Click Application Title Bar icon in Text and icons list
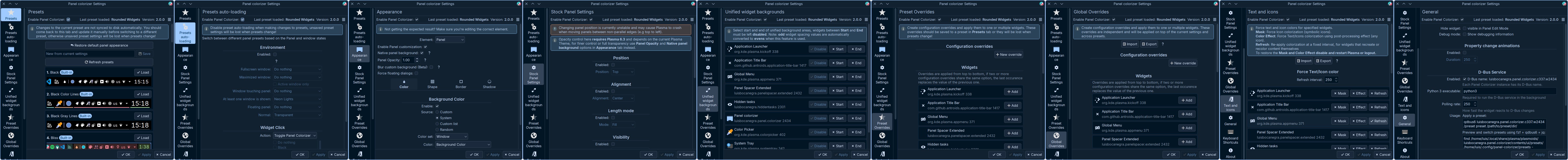The image size is (1568, 160). [1253, 107]
